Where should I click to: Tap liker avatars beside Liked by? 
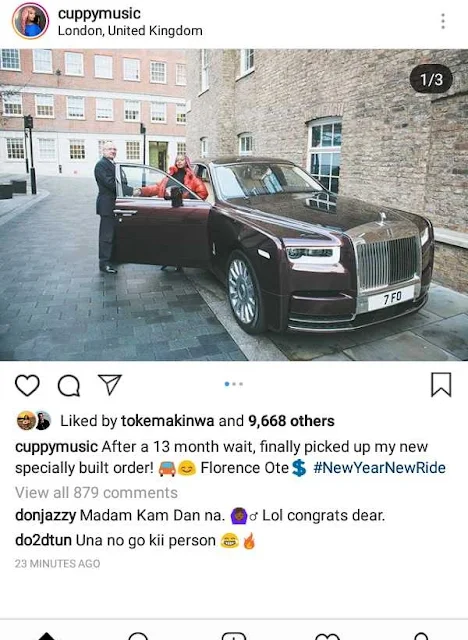(x=34, y=421)
